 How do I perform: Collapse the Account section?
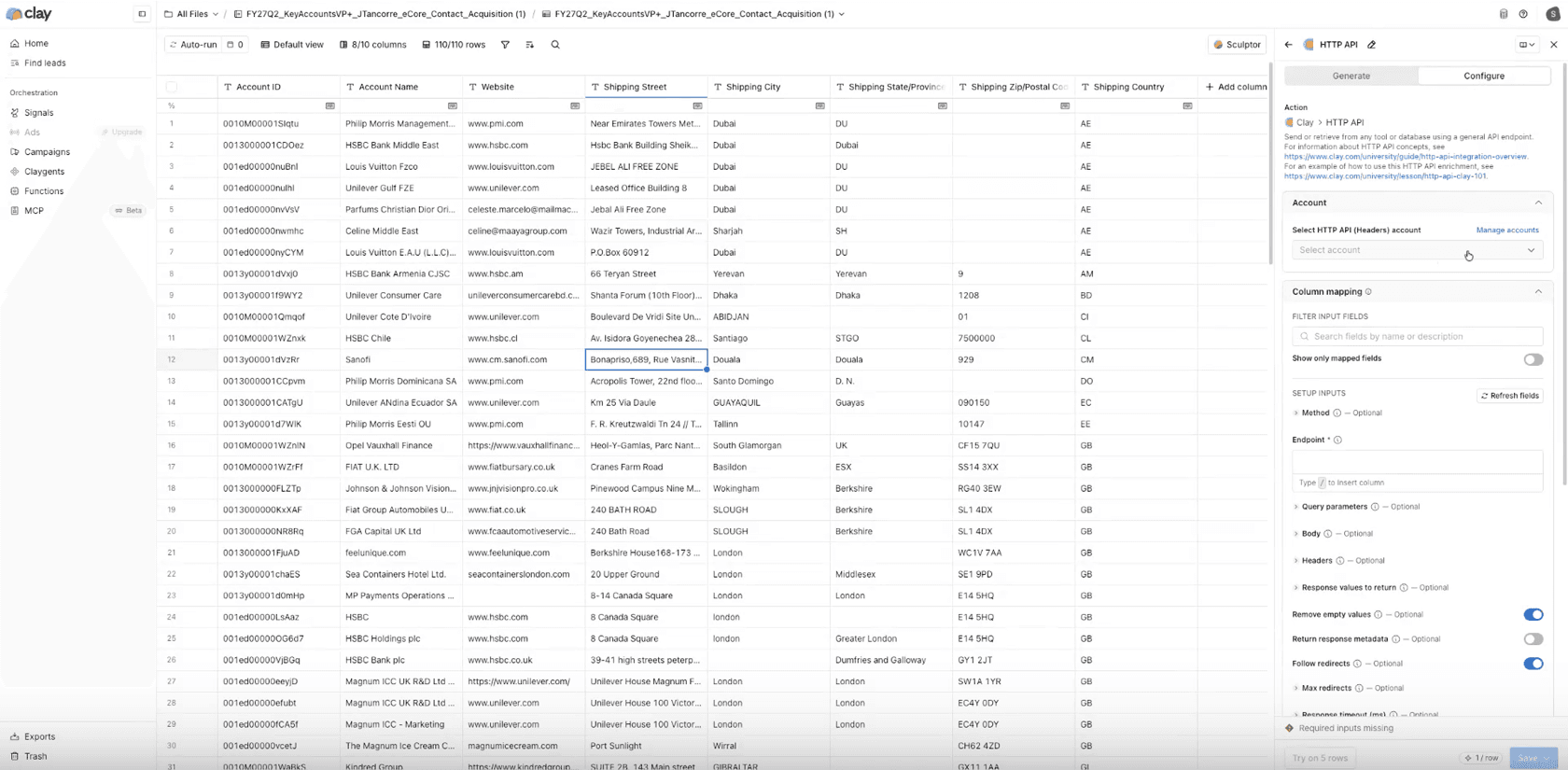coord(1538,203)
